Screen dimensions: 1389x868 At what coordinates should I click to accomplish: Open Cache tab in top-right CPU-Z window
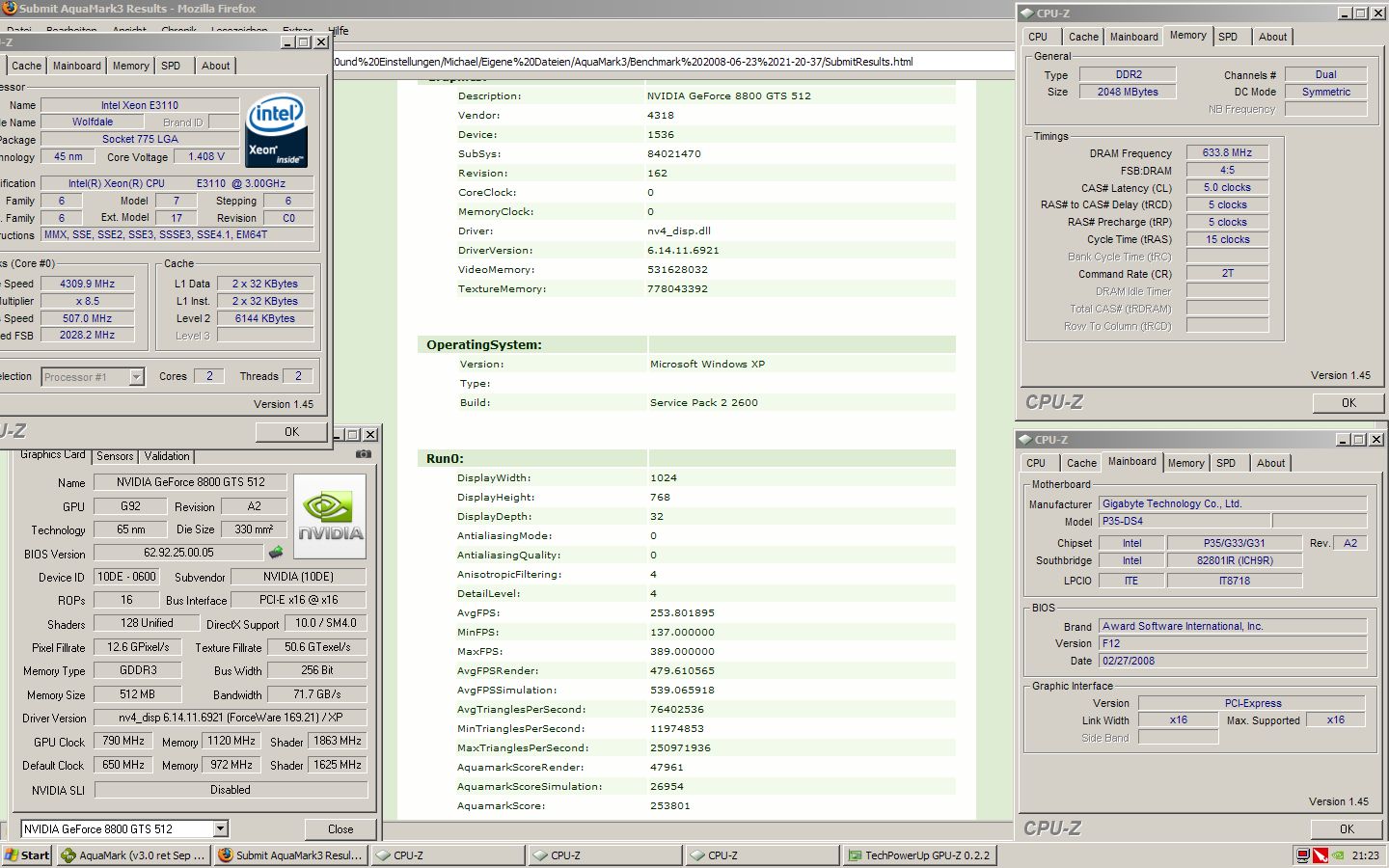[1083, 37]
